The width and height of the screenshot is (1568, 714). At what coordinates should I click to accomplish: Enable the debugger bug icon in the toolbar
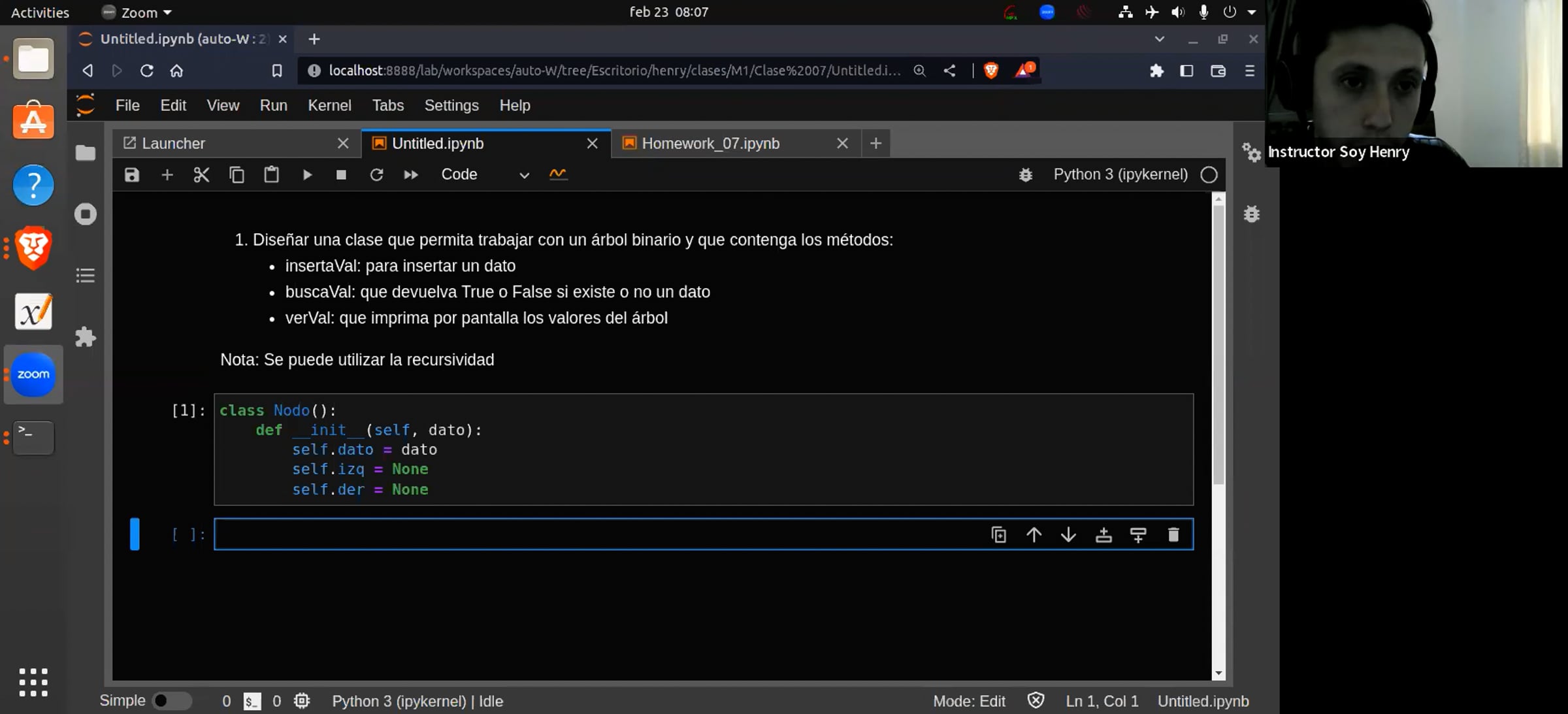[x=1026, y=174]
